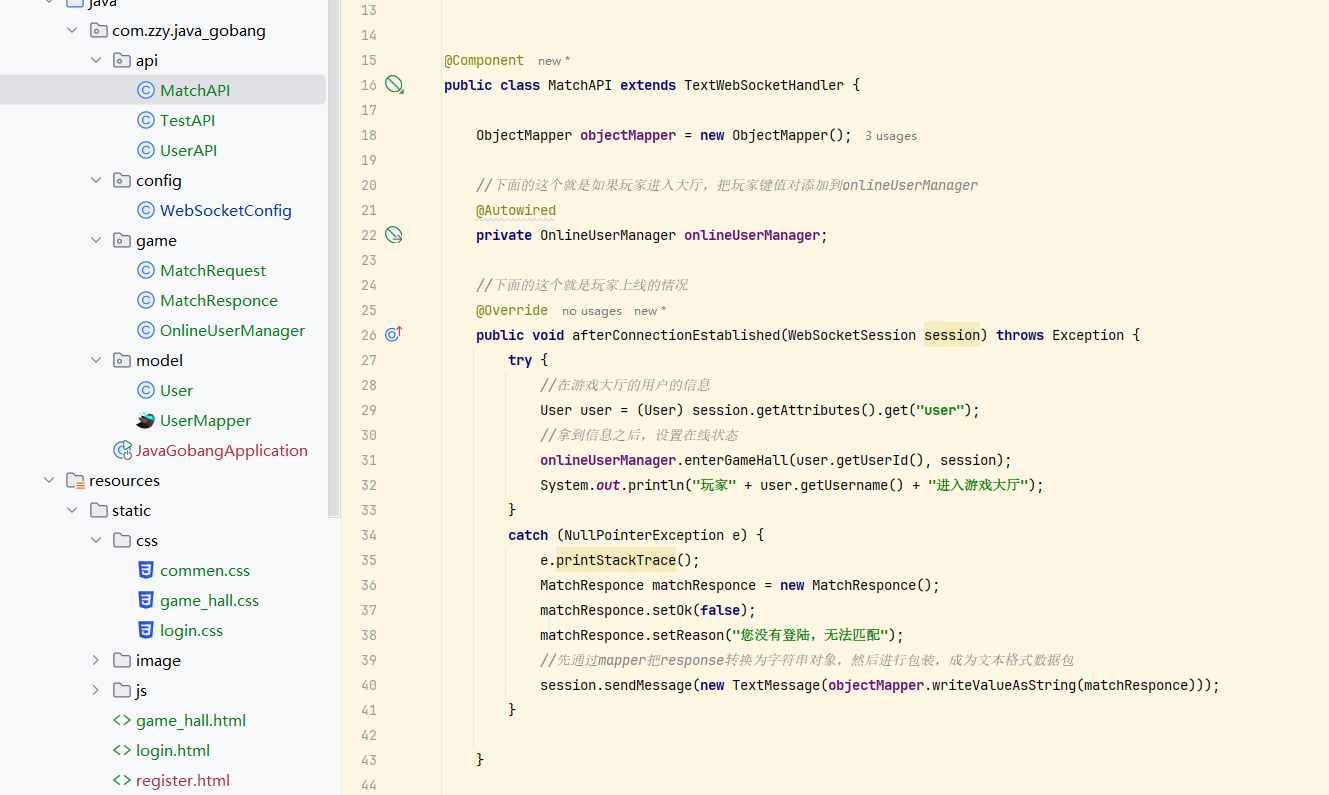
Task: Click the login.css file icon
Action: (x=145, y=630)
